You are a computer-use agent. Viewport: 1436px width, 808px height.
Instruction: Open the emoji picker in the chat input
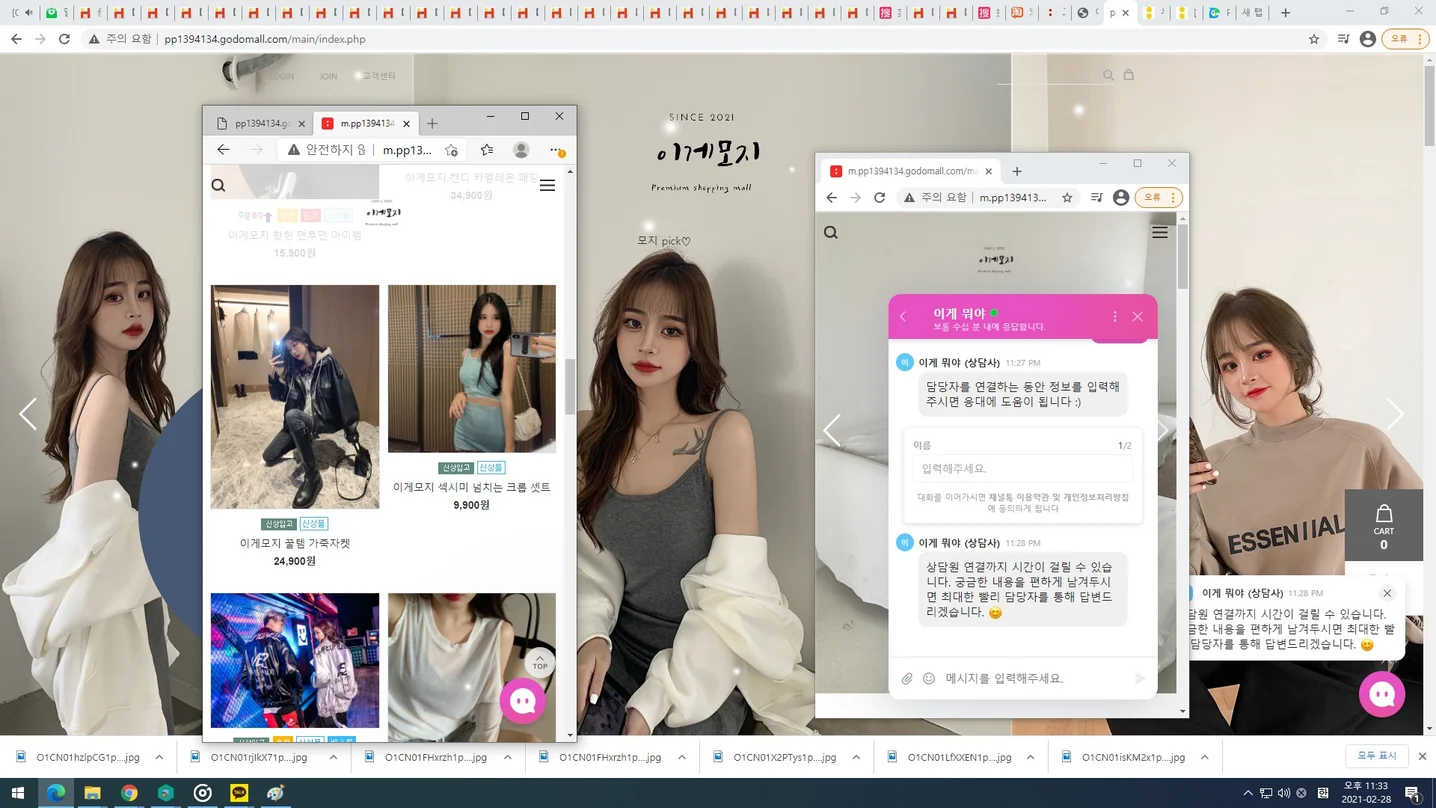(x=929, y=678)
